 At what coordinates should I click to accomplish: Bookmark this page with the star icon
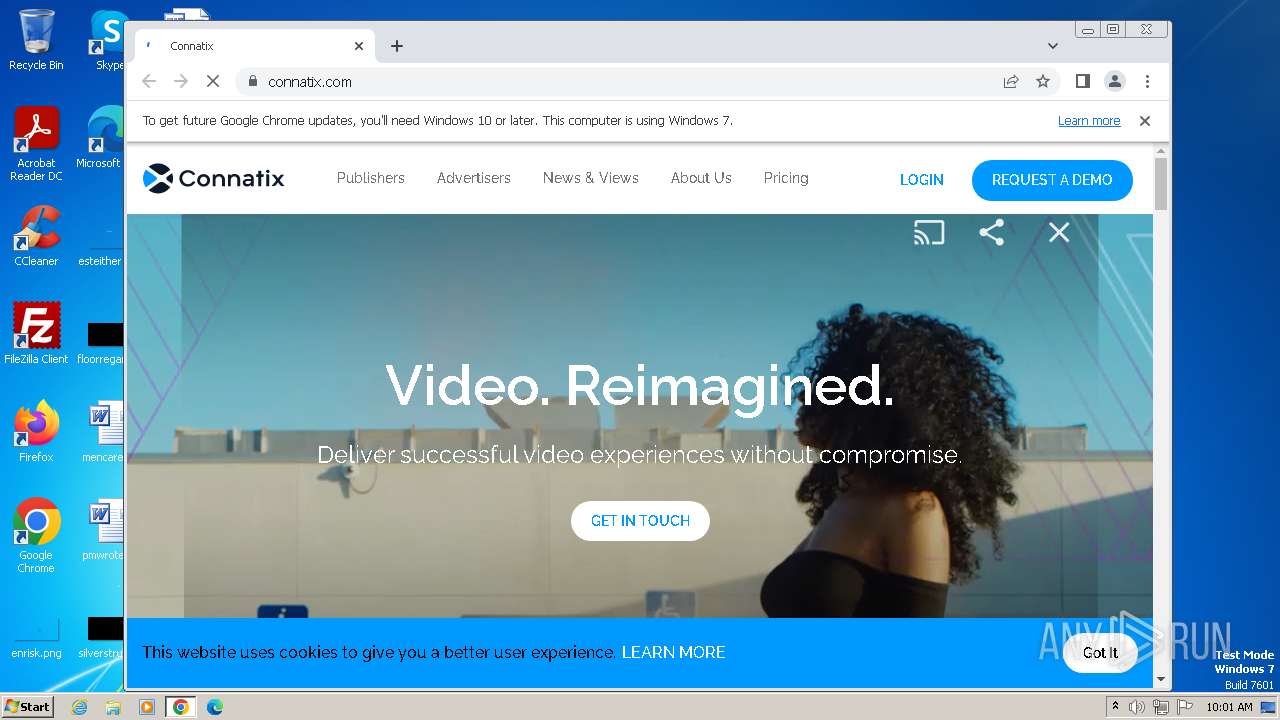pos(1043,82)
